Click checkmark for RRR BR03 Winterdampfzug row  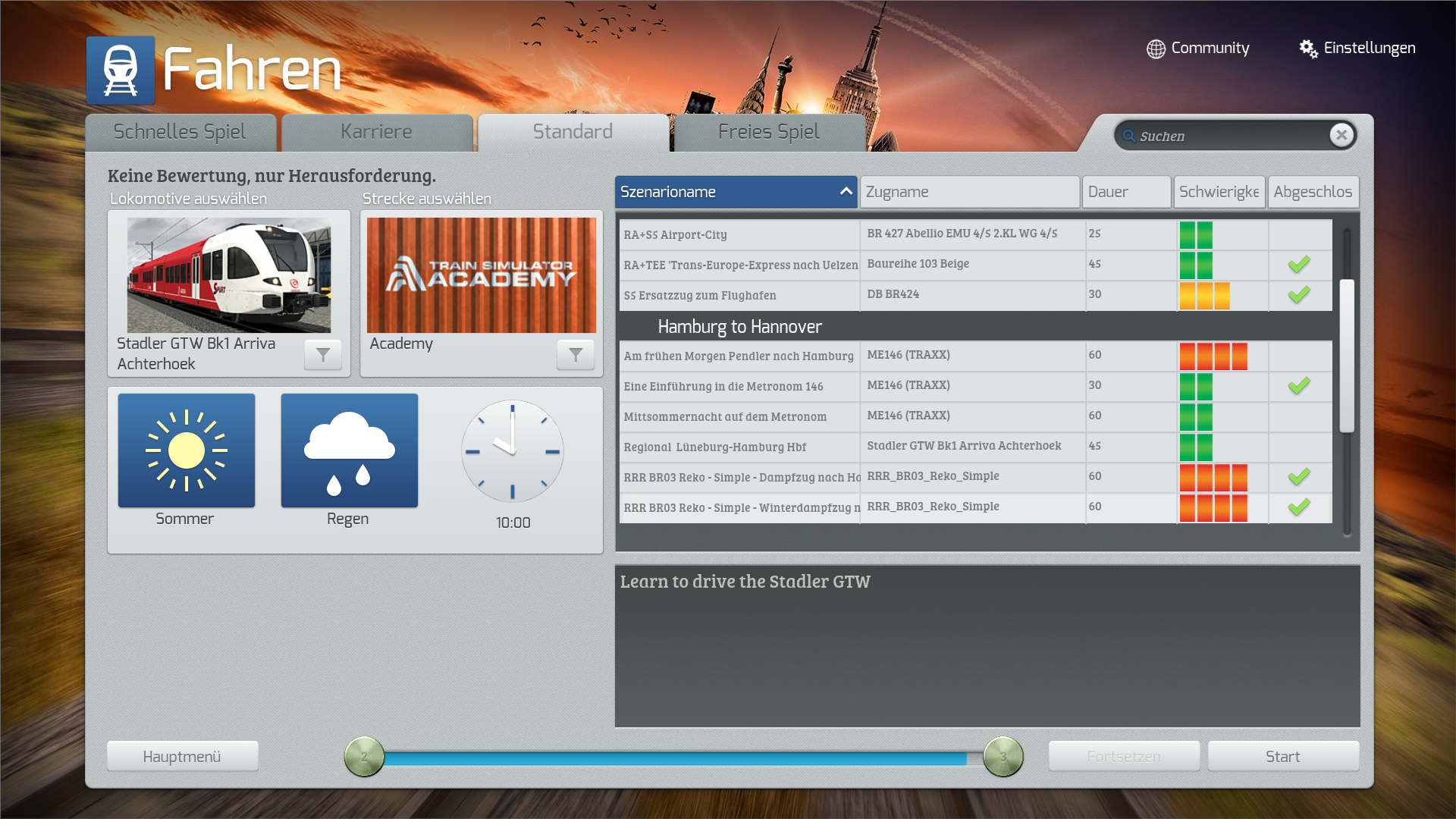pos(1299,507)
